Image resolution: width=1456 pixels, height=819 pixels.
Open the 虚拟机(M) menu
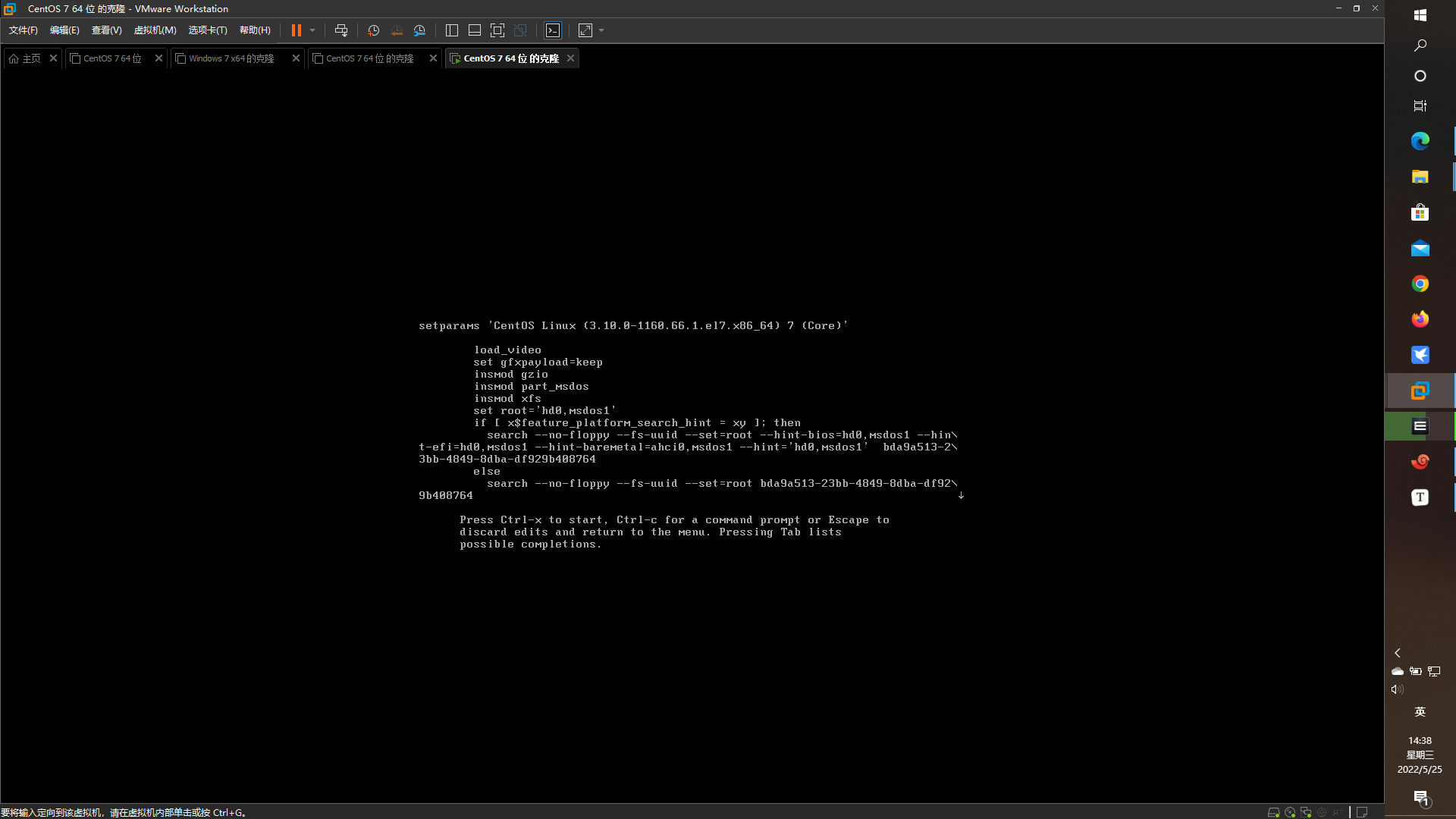point(155,30)
